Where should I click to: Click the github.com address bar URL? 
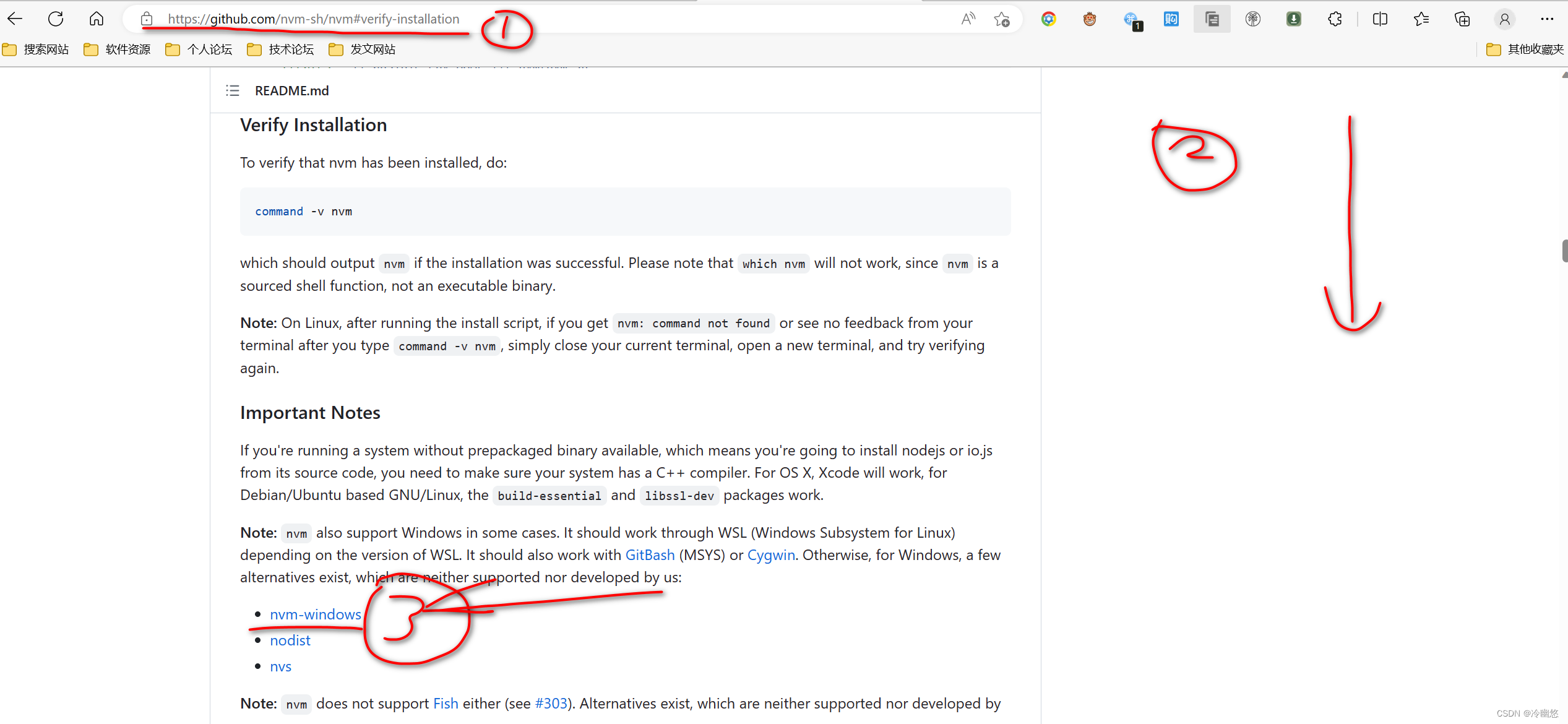coord(313,19)
